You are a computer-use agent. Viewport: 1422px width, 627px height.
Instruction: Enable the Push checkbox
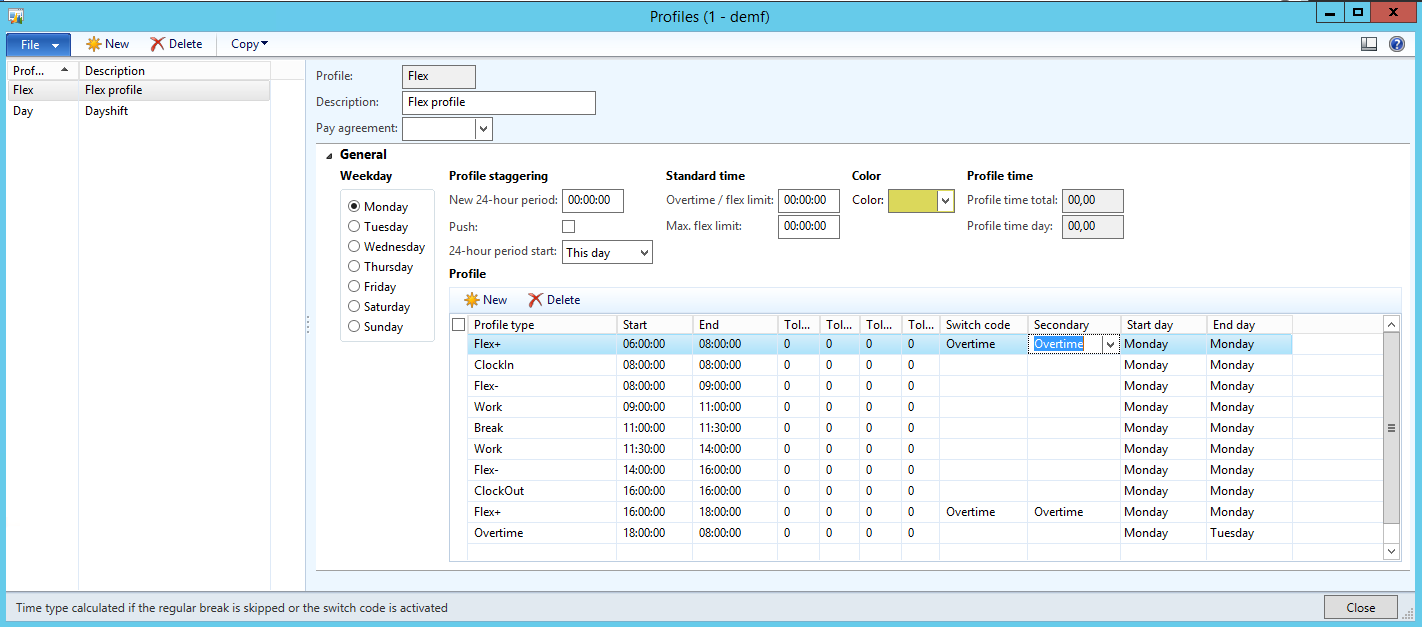coord(568,226)
